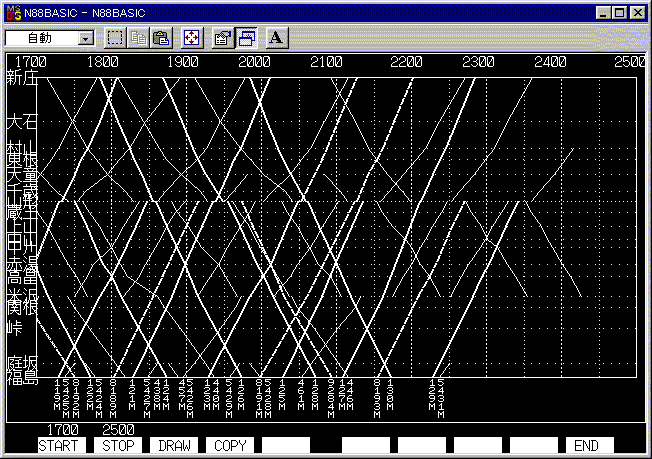Screen dimensions: 652x459
Task: Click the 福島 station label
Action: 22,378
